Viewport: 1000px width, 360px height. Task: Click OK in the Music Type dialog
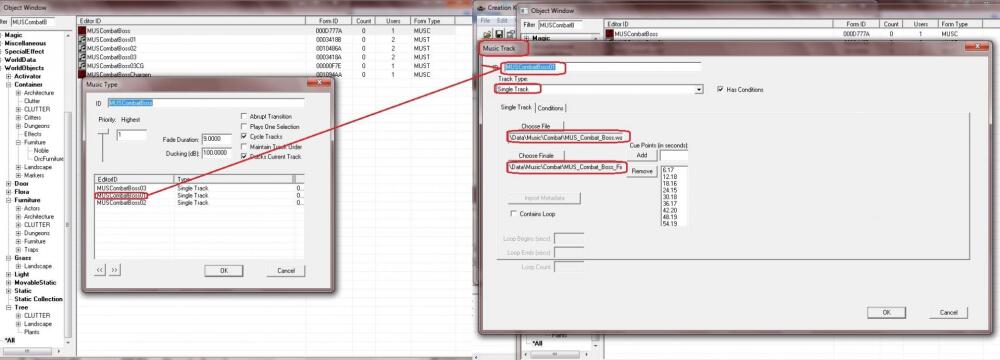tap(224, 271)
